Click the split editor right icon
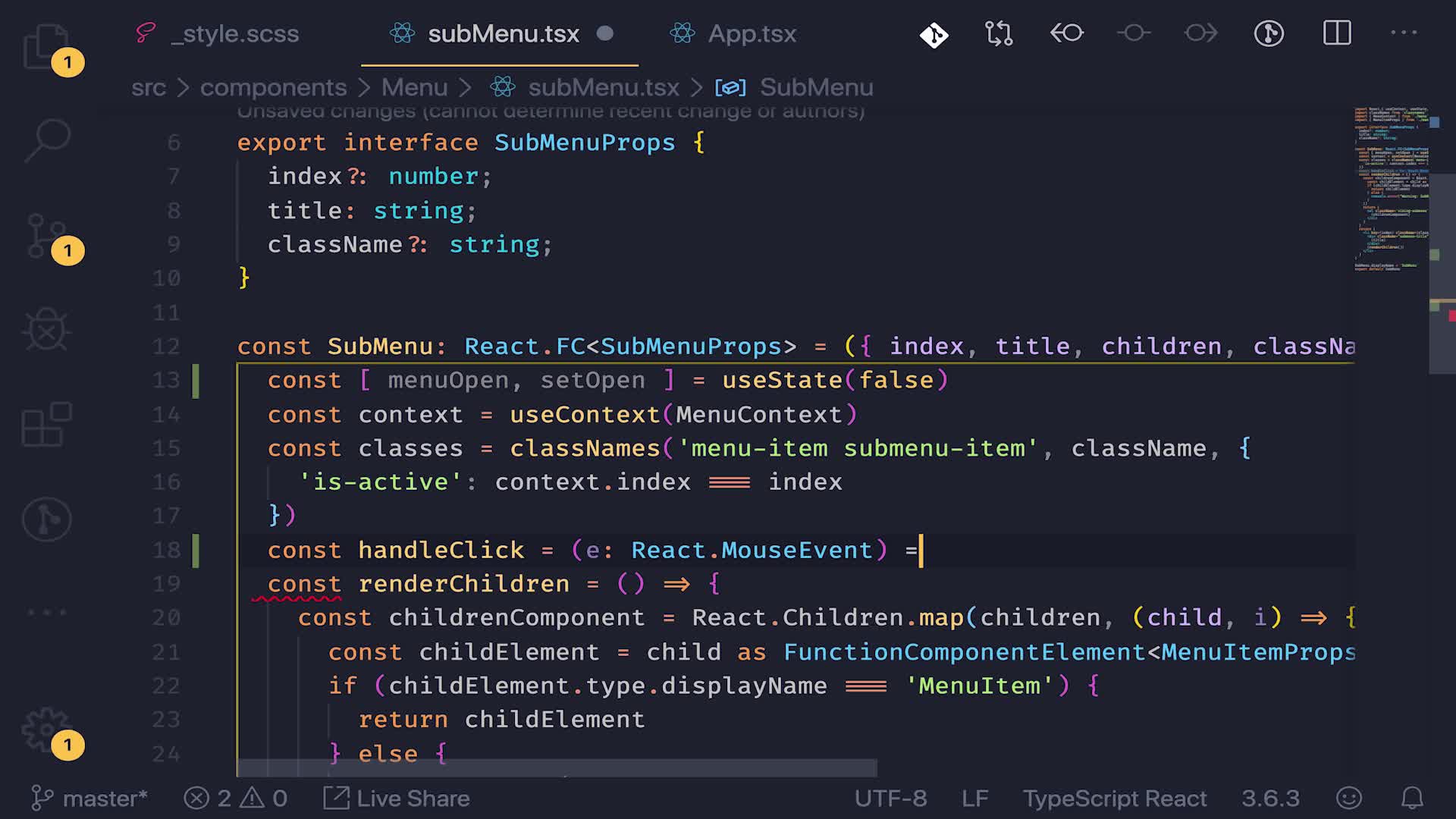Viewport: 1456px width, 819px height. 1337,33
